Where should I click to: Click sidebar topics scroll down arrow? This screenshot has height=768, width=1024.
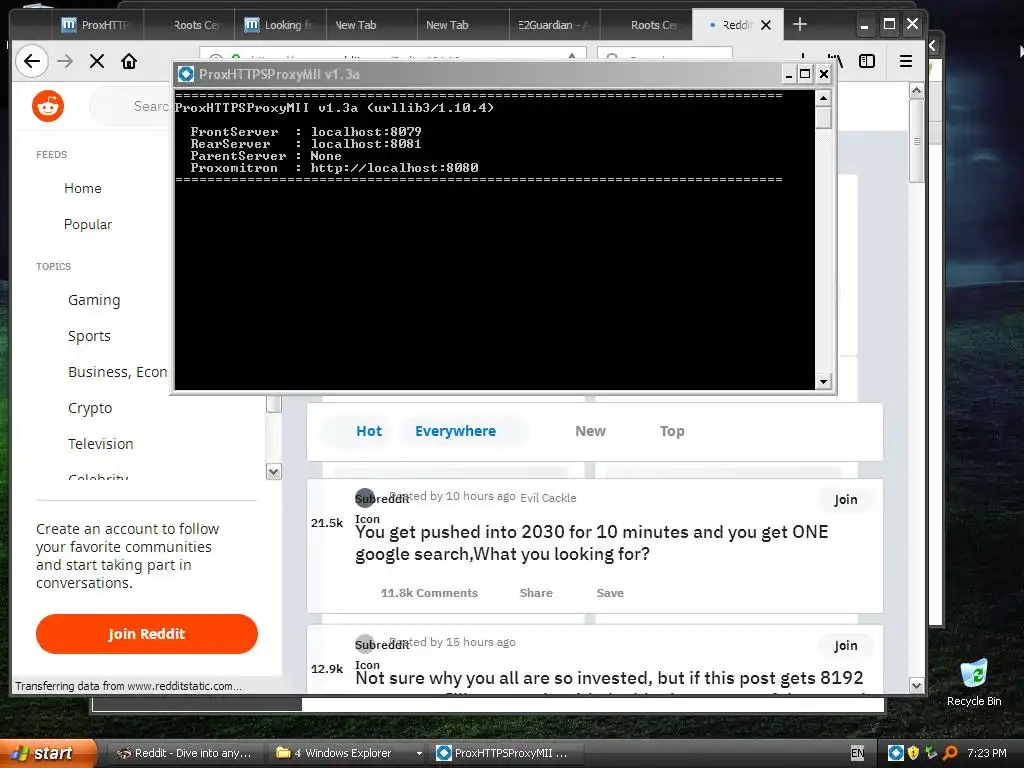pos(274,471)
